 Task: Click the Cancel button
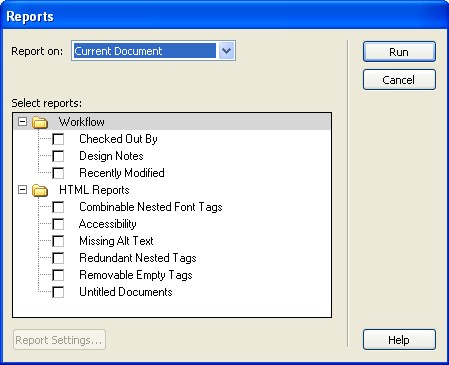point(399,80)
